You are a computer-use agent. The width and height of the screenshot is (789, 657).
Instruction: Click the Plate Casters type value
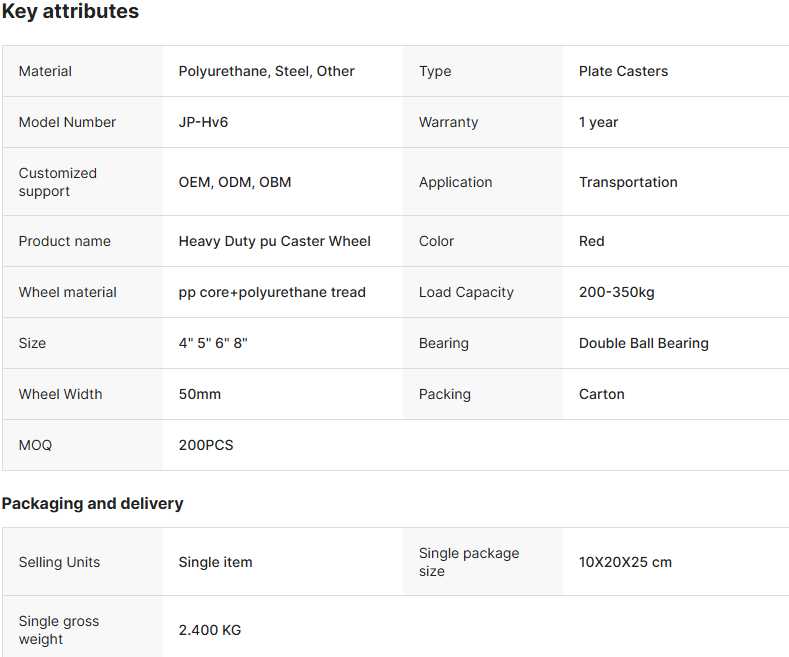[623, 71]
